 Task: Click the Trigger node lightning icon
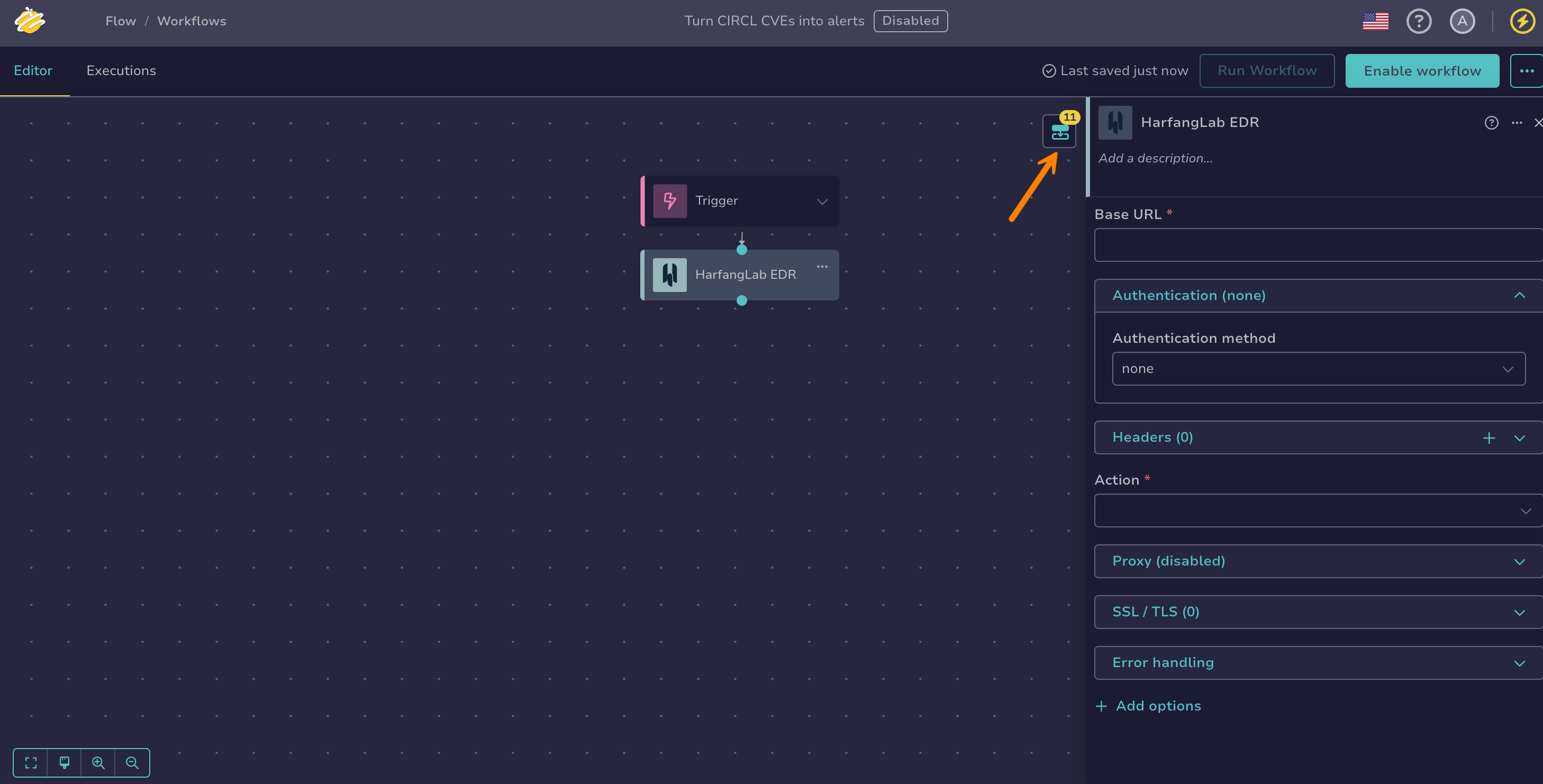coord(670,200)
